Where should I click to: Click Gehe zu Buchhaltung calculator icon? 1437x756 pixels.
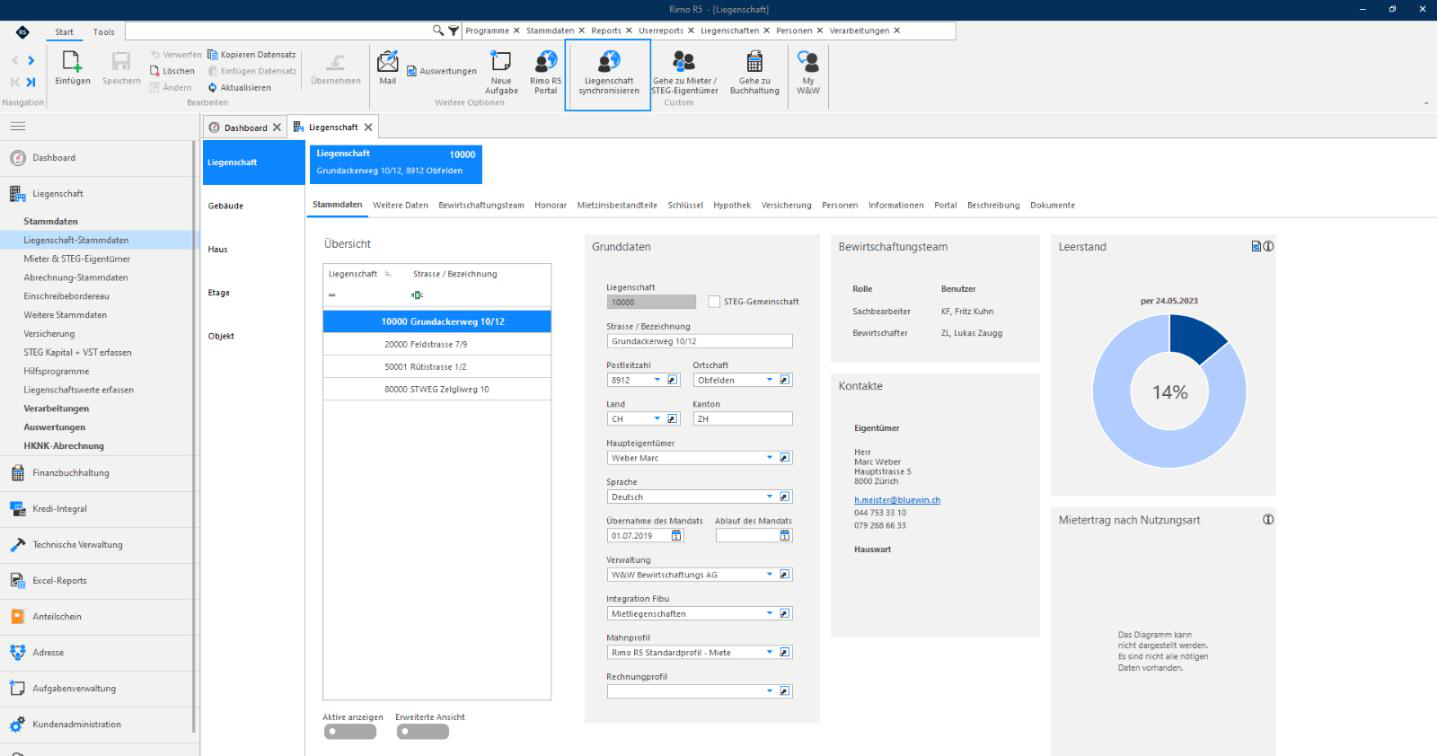click(x=755, y=62)
